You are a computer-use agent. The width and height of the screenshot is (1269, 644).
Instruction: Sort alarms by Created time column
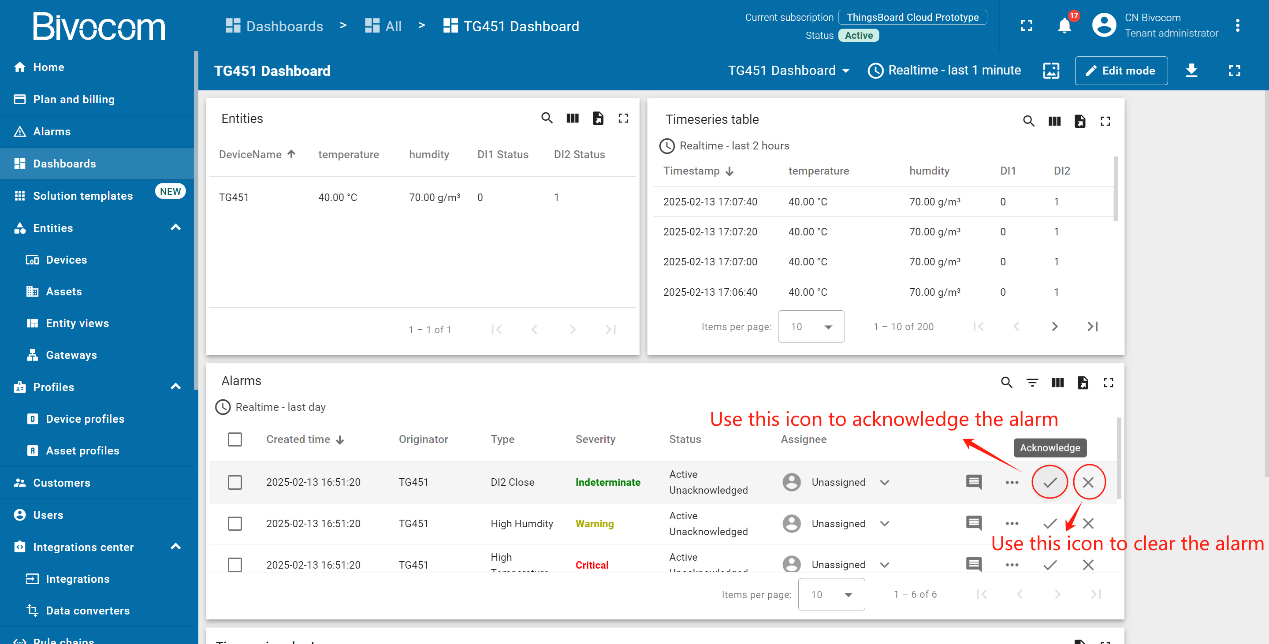coord(298,439)
